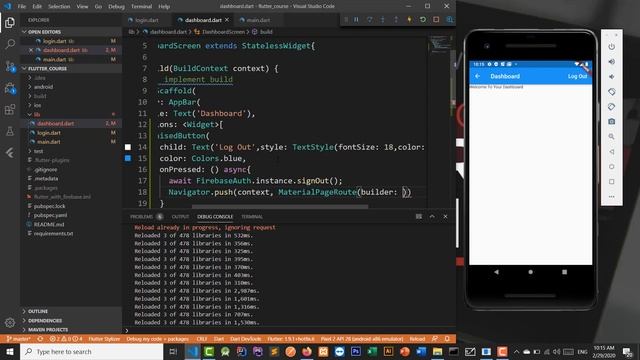Click the blue color swatch on line 15
640x360 pixels.
pos(128,158)
